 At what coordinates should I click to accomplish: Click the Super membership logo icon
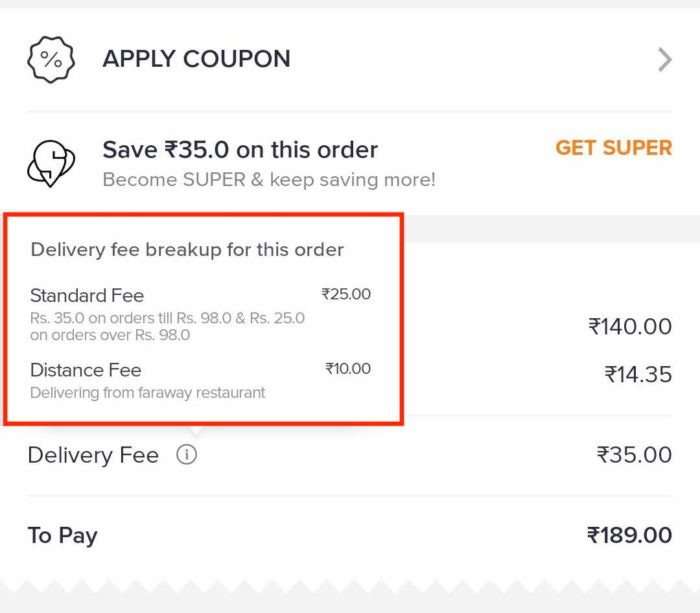point(51,163)
